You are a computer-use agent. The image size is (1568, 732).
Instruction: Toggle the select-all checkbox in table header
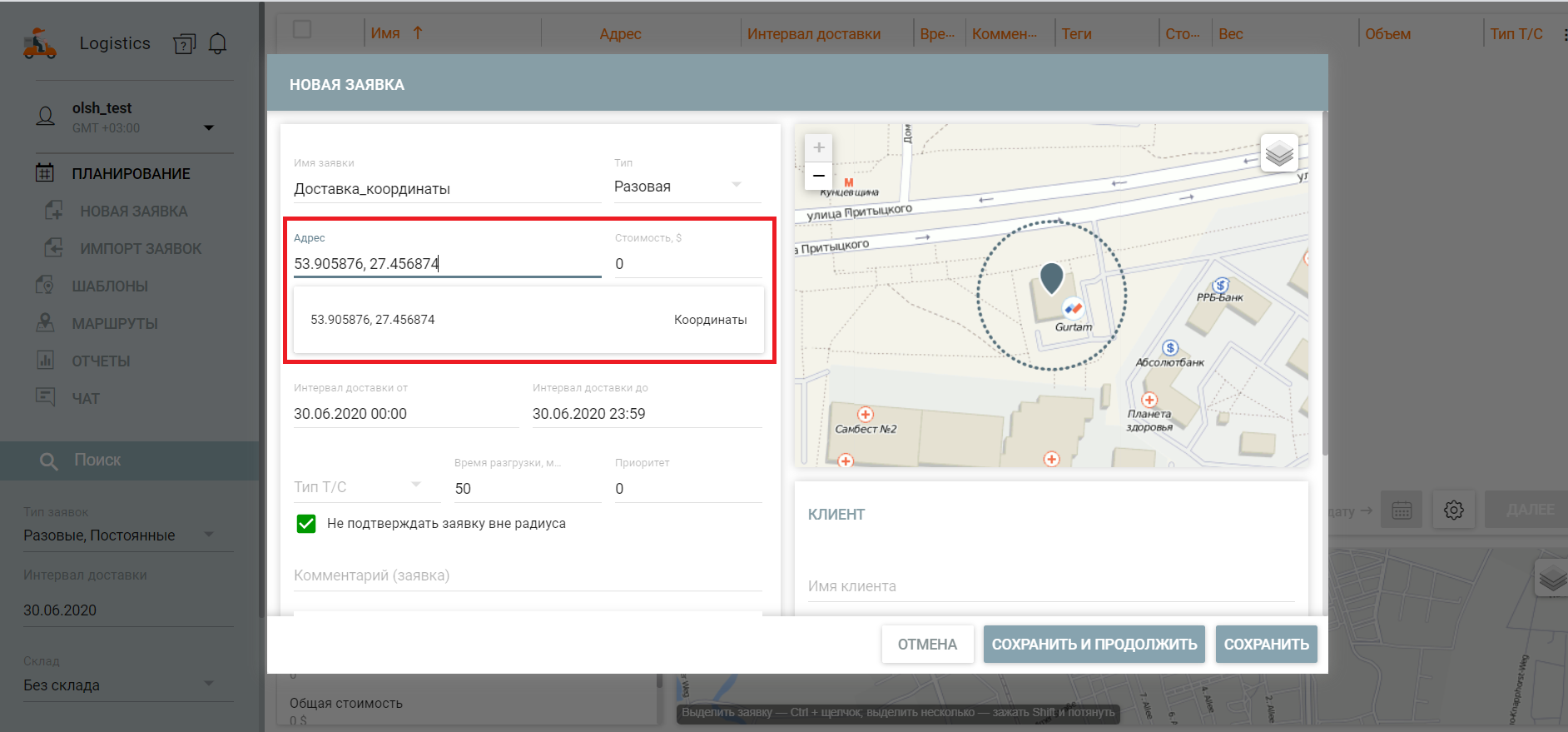(302, 30)
